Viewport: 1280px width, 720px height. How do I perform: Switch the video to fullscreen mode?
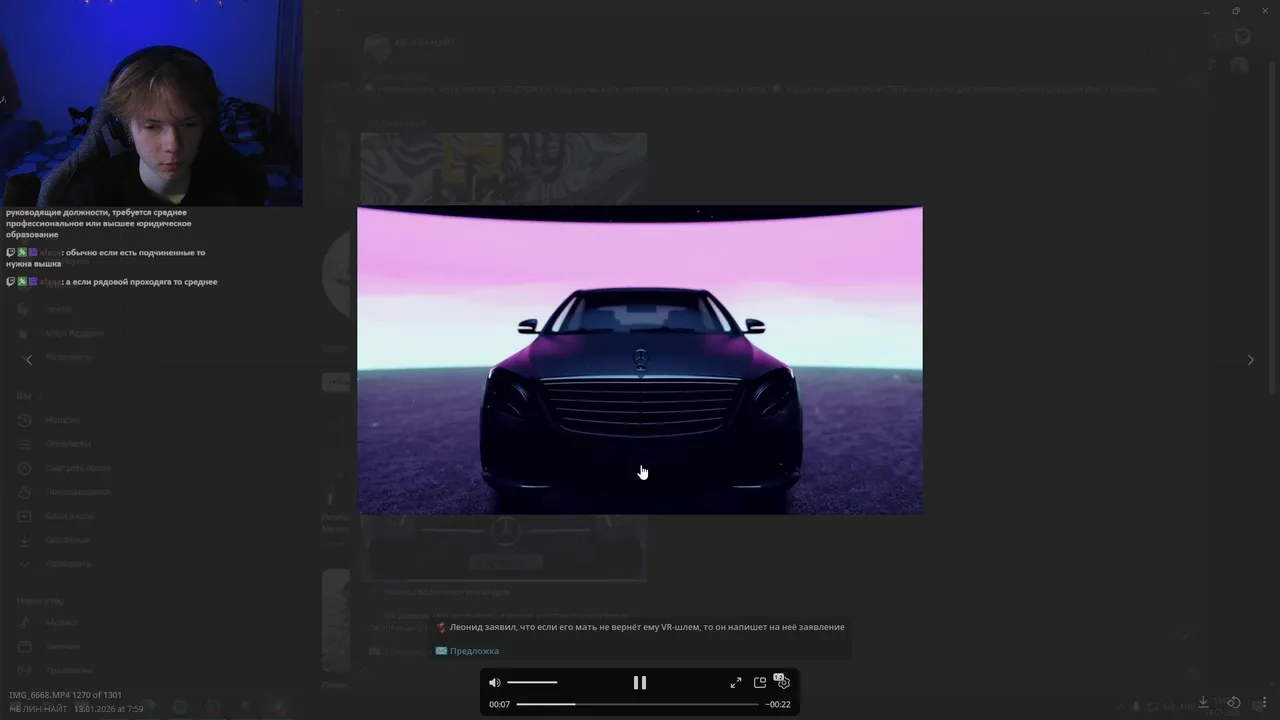(736, 683)
